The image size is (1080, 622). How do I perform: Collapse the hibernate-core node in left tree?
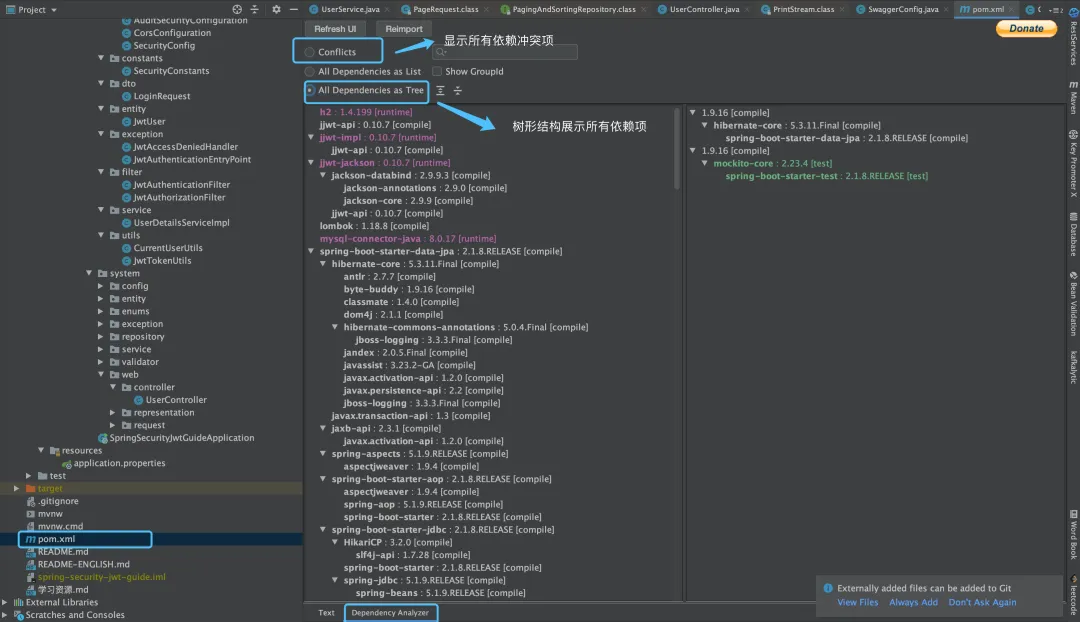[323, 264]
